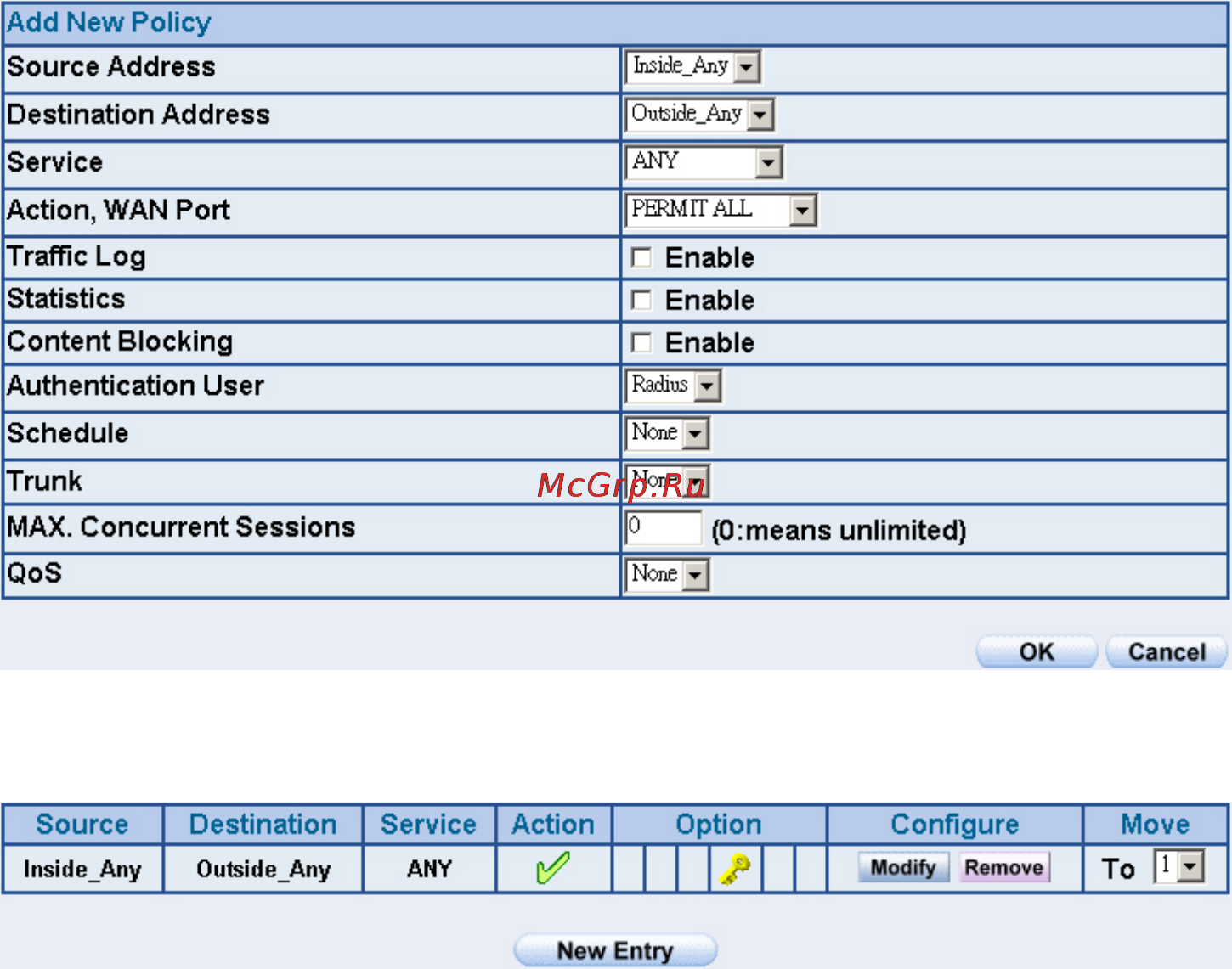Click the Add New Policy title
The height and width of the screenshot is (969, 1232).
(x=109, y=22)
